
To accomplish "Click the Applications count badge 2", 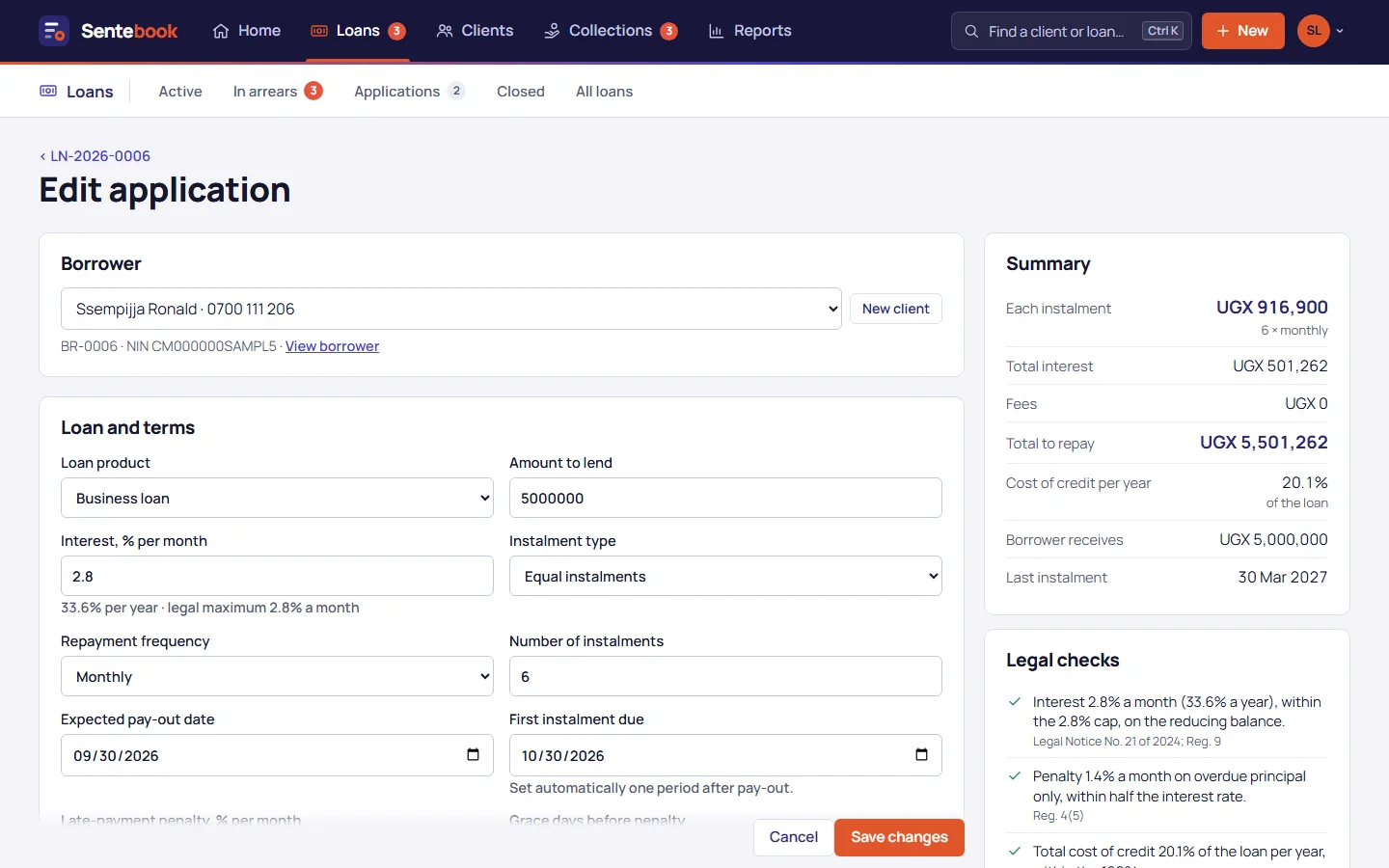I will point(456,91).
